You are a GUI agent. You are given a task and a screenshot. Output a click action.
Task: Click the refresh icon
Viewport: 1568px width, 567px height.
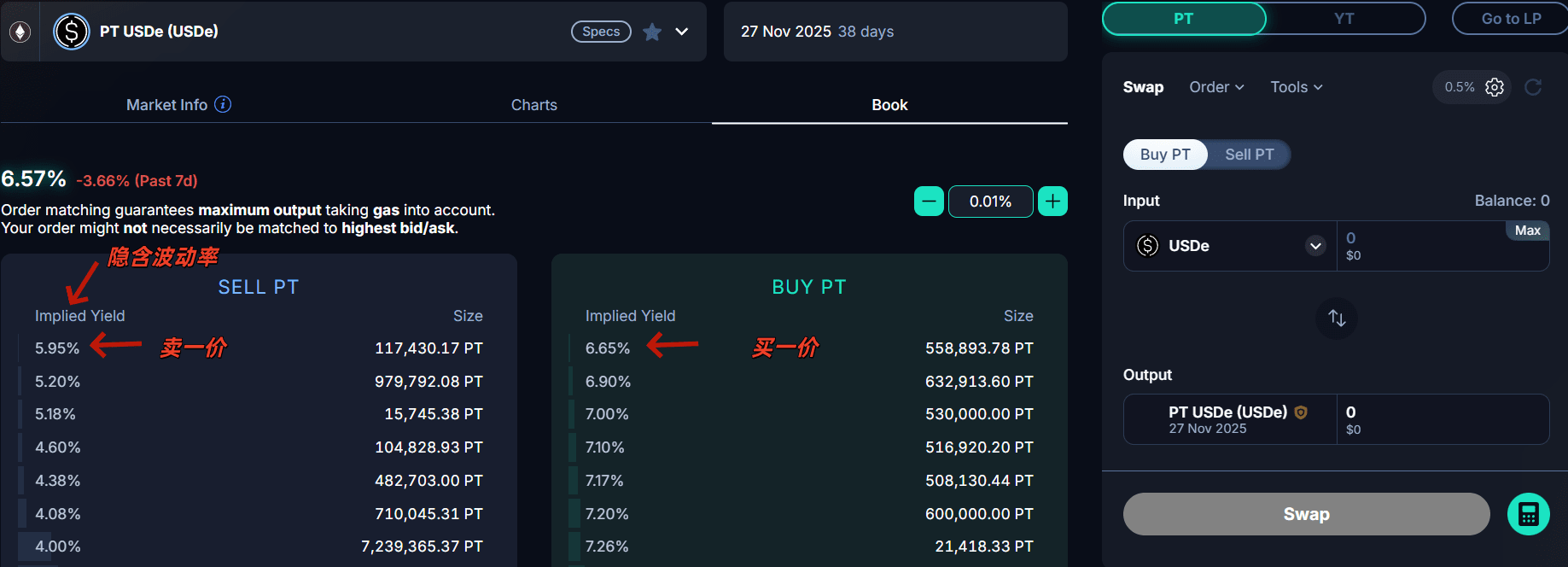pyautogui.click(x=1533, y=87)
